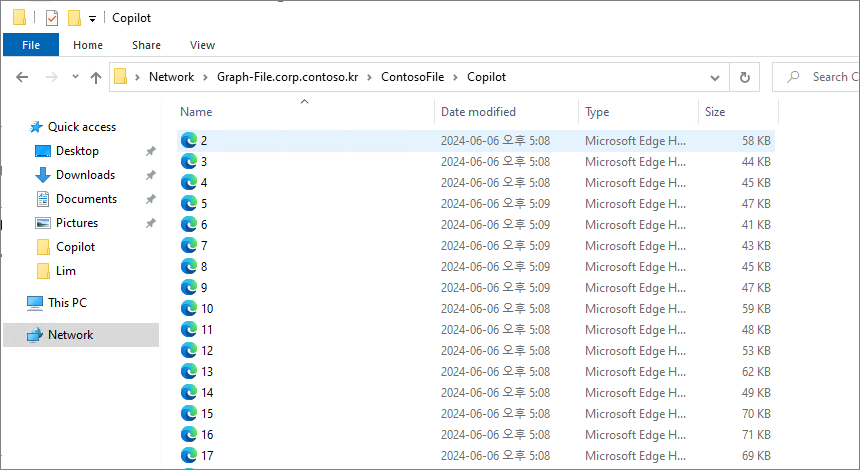Switch to the Home ribbon tab
This screenshot has width=860, height=470.
pos(88,45)
